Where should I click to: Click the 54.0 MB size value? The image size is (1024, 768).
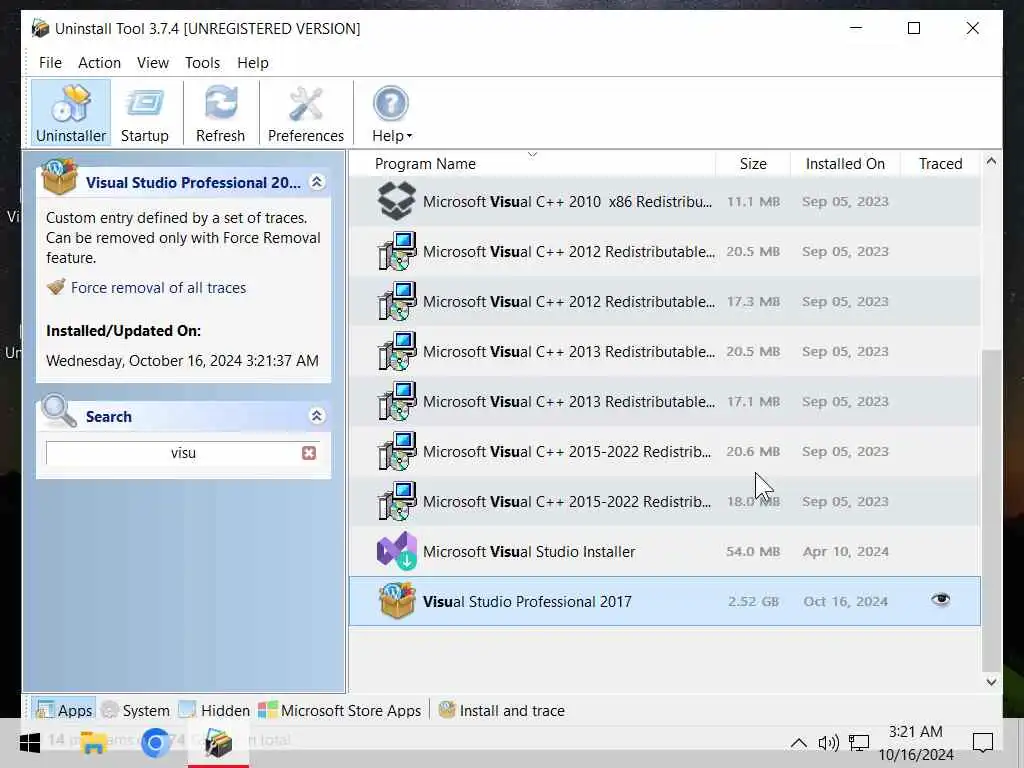click(753, 552)
